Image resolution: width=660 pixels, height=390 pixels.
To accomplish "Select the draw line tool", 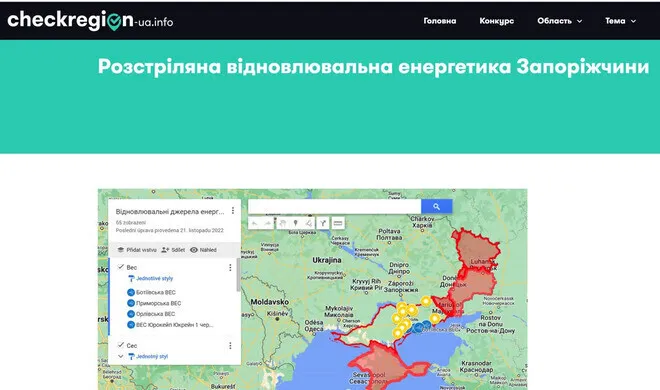I will pos(309,223).
